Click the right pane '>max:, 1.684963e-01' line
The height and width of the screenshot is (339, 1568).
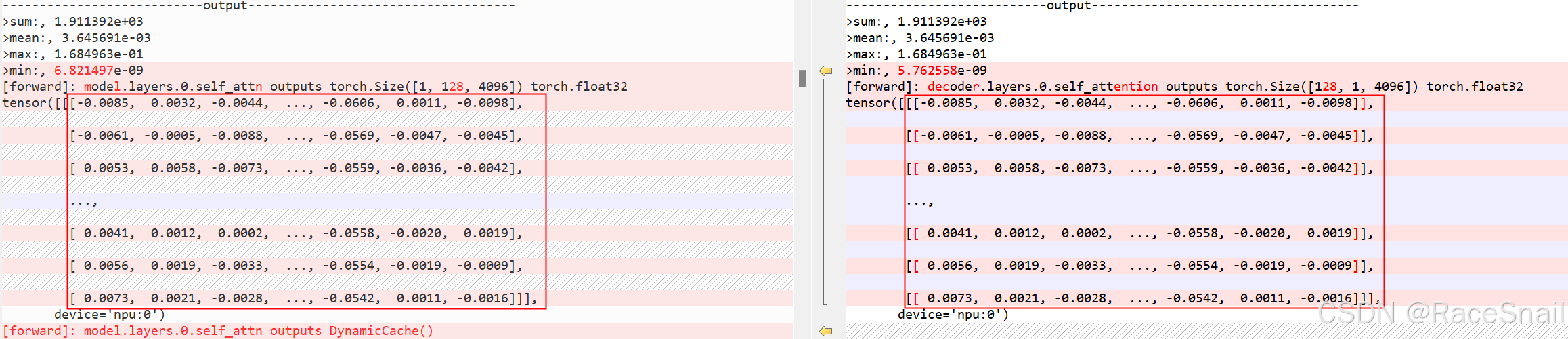click(x=917, y=54)
